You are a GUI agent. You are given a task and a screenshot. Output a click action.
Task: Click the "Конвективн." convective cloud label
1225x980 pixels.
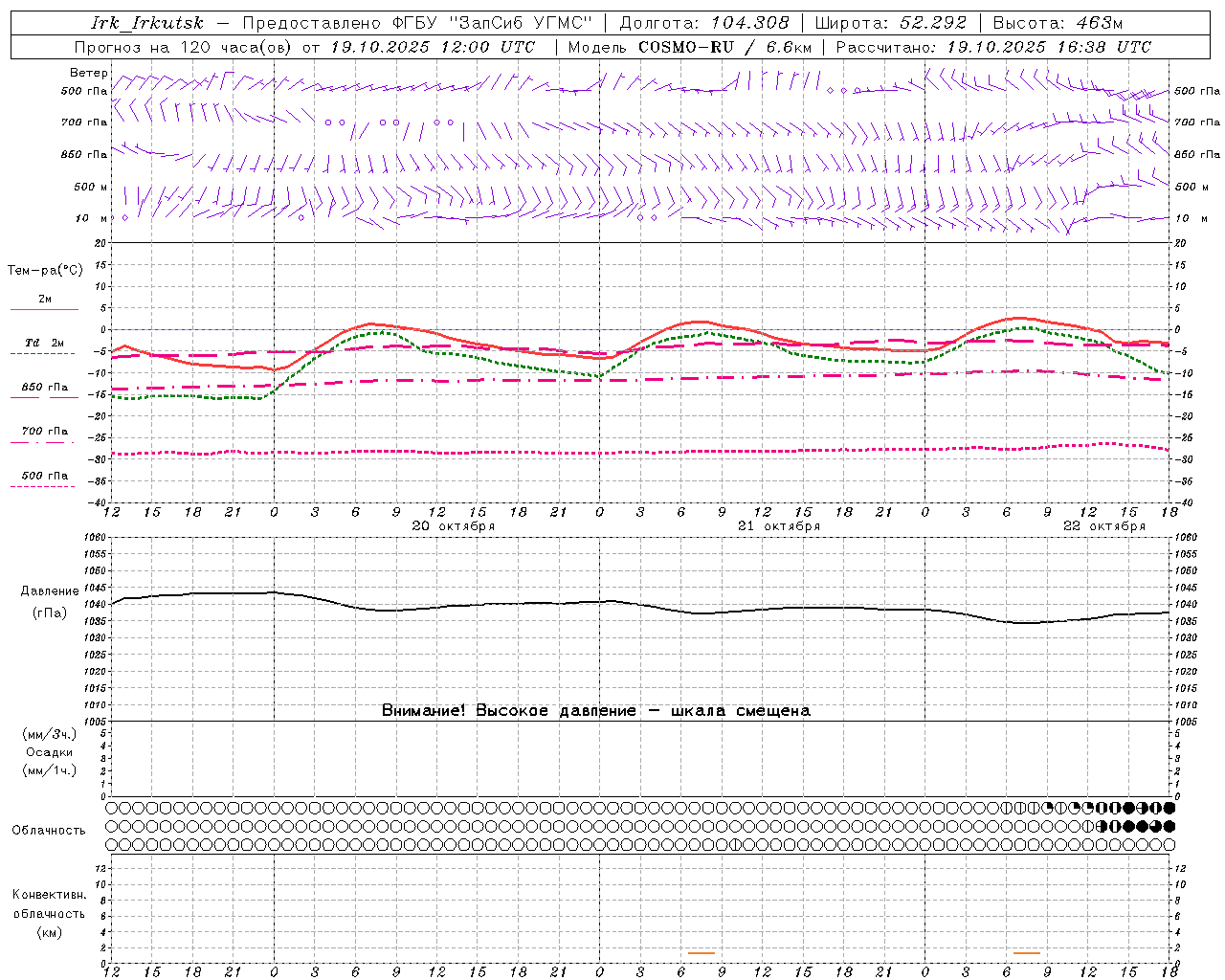coord(49,895)
